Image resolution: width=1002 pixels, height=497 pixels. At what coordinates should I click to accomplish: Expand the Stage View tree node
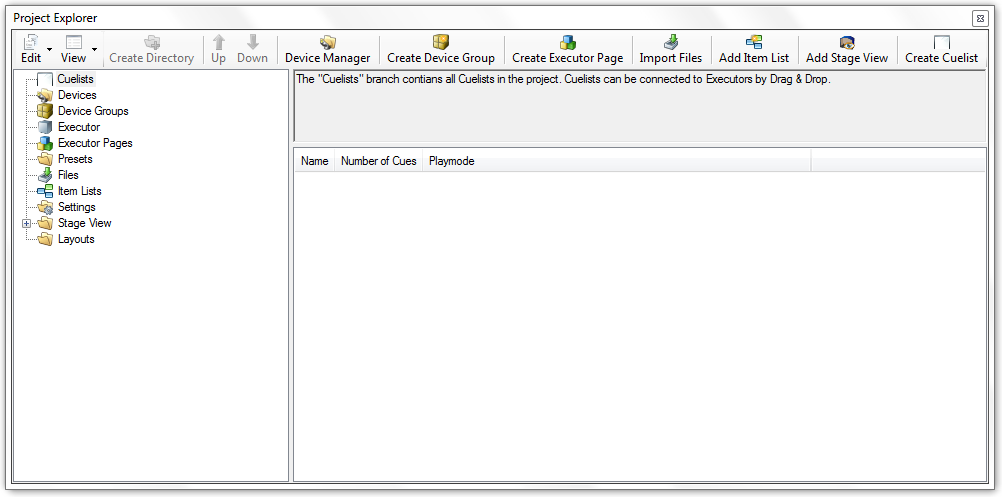pos(27,223)
